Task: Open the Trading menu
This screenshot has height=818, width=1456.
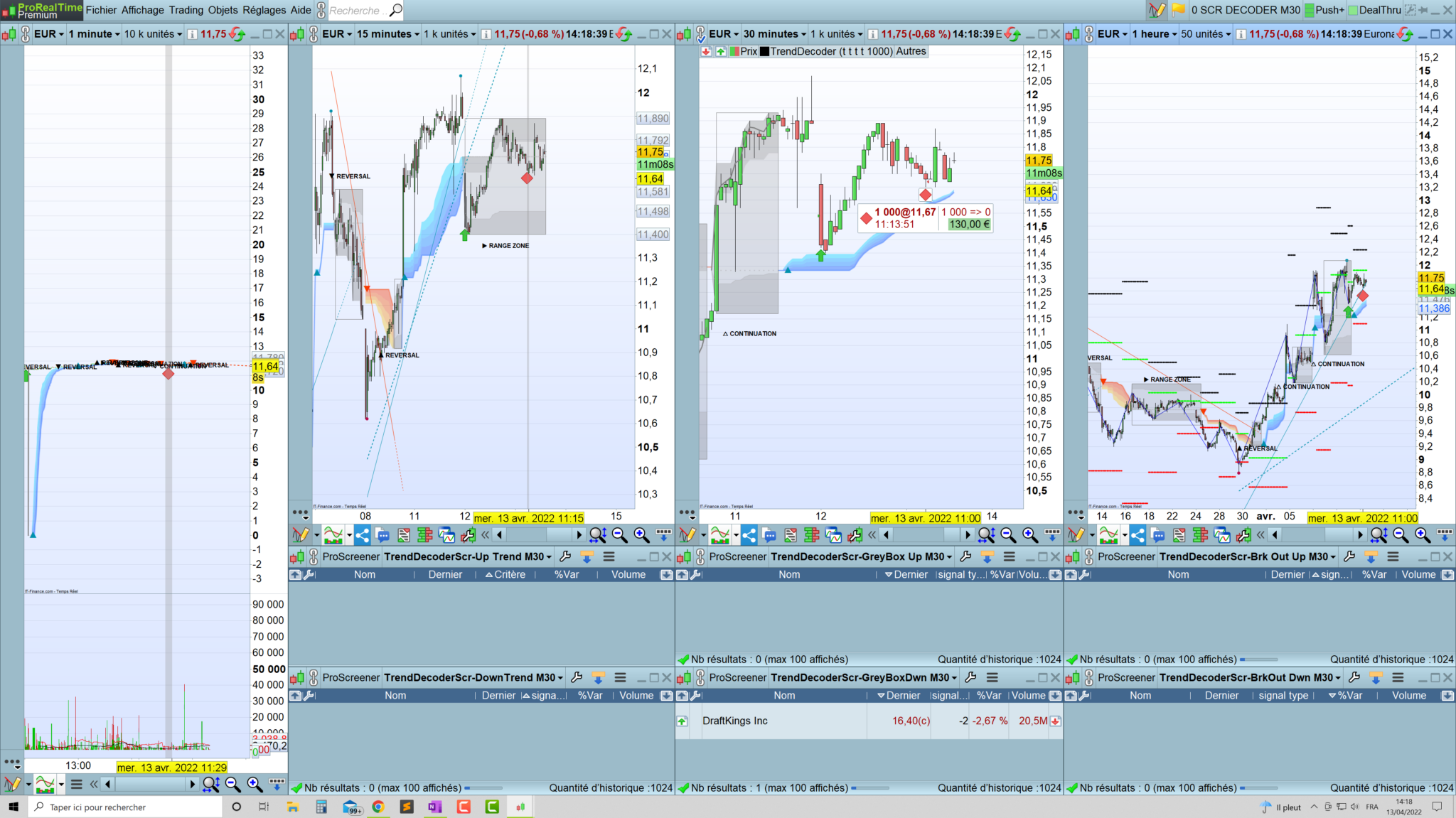Action: click(x=186, y=10)
